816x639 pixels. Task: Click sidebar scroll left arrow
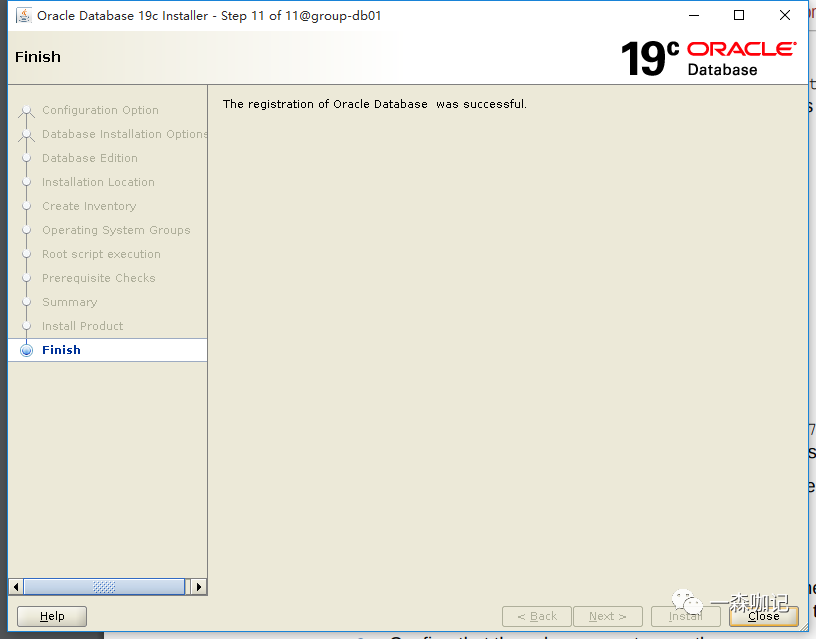pos(16,587)
